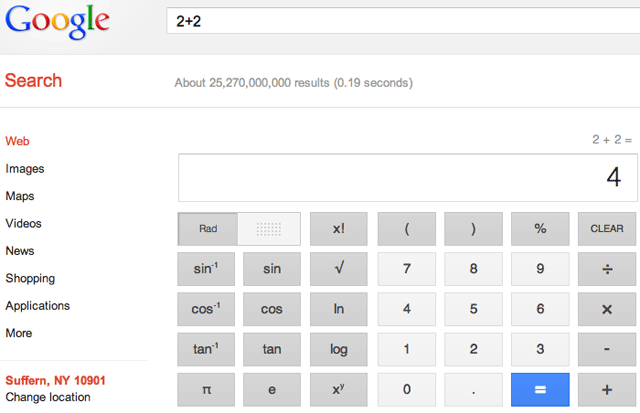Click the division operator key
The image size is (640, 413).
606,269
